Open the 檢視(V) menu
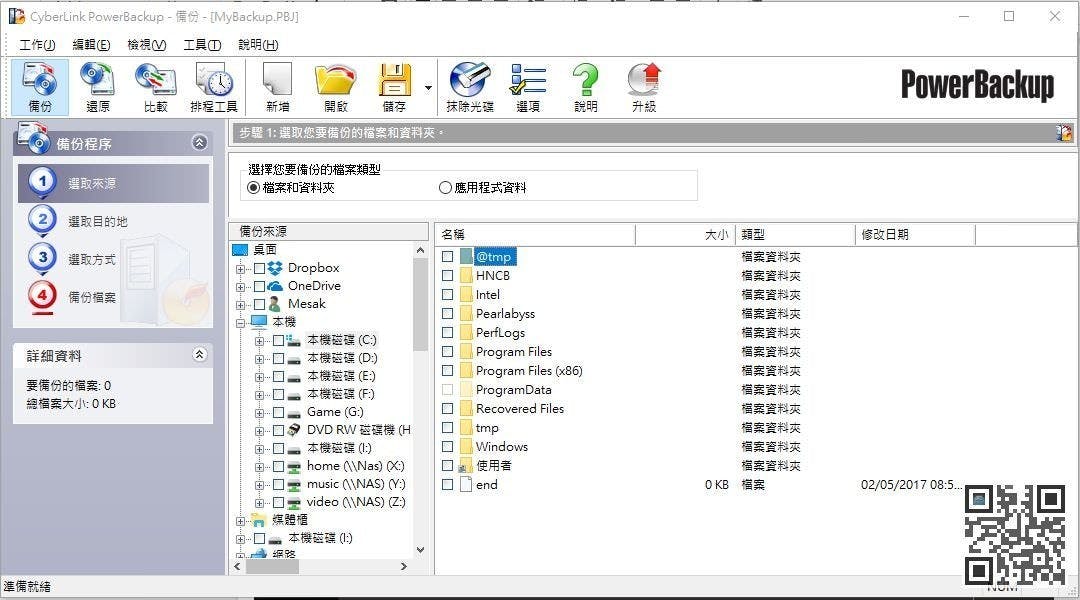Screen dimensions: 1080x600 147,45
